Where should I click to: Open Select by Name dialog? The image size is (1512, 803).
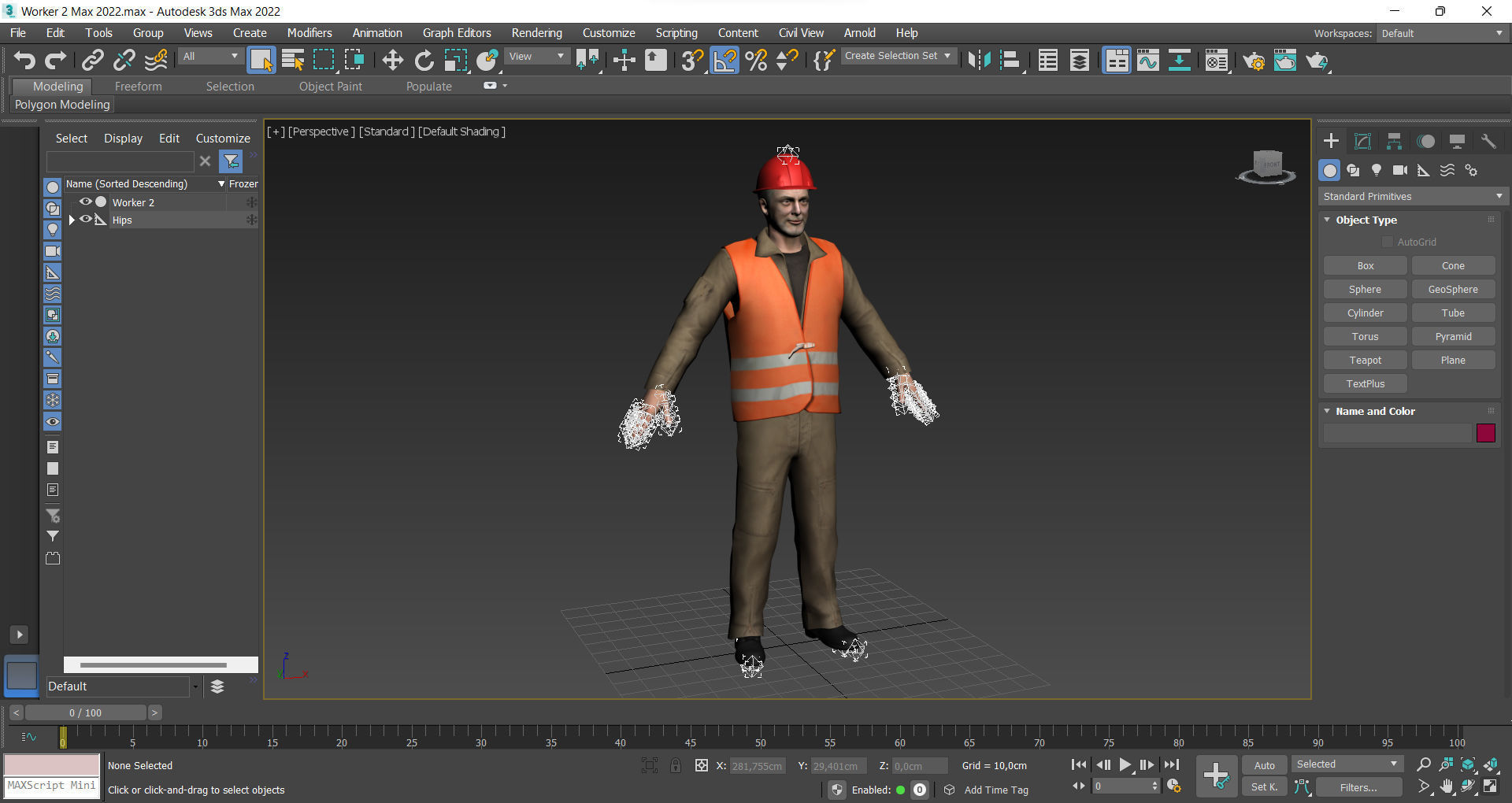coord(293,61)
